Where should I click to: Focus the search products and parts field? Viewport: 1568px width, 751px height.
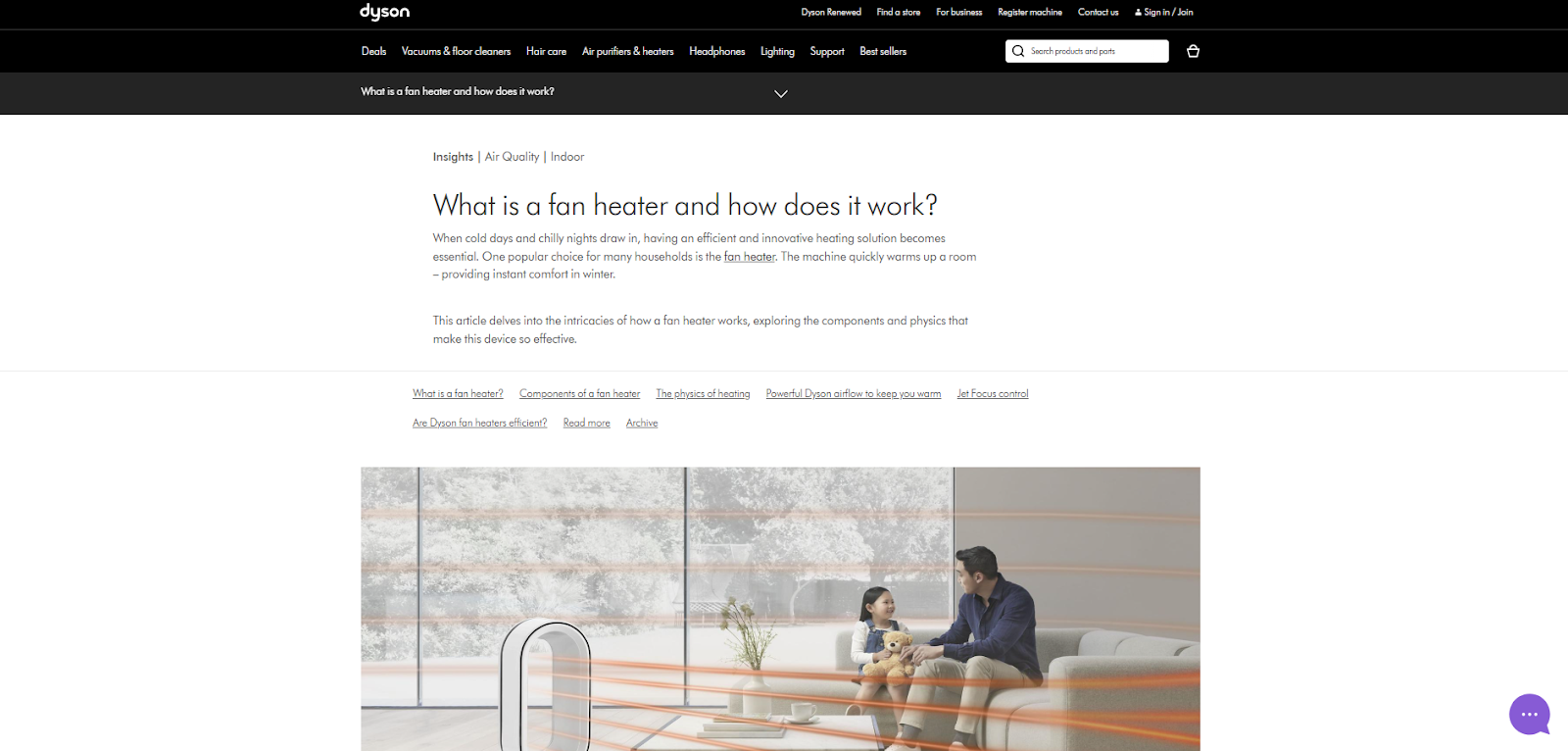point(1087,51)
